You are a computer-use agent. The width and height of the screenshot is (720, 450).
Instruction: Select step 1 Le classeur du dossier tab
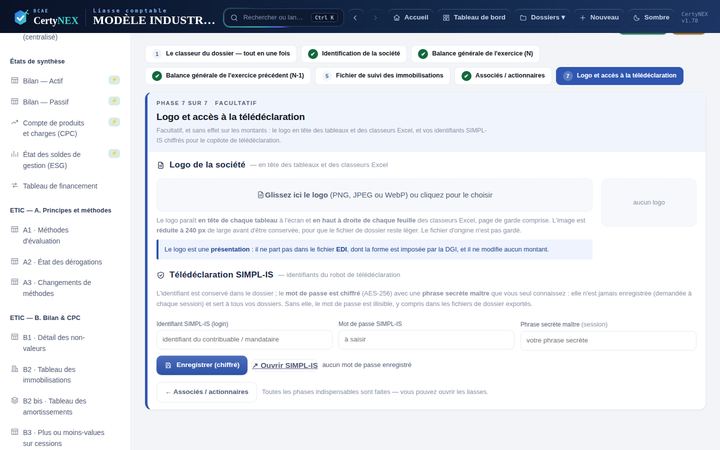click(221, 54)
